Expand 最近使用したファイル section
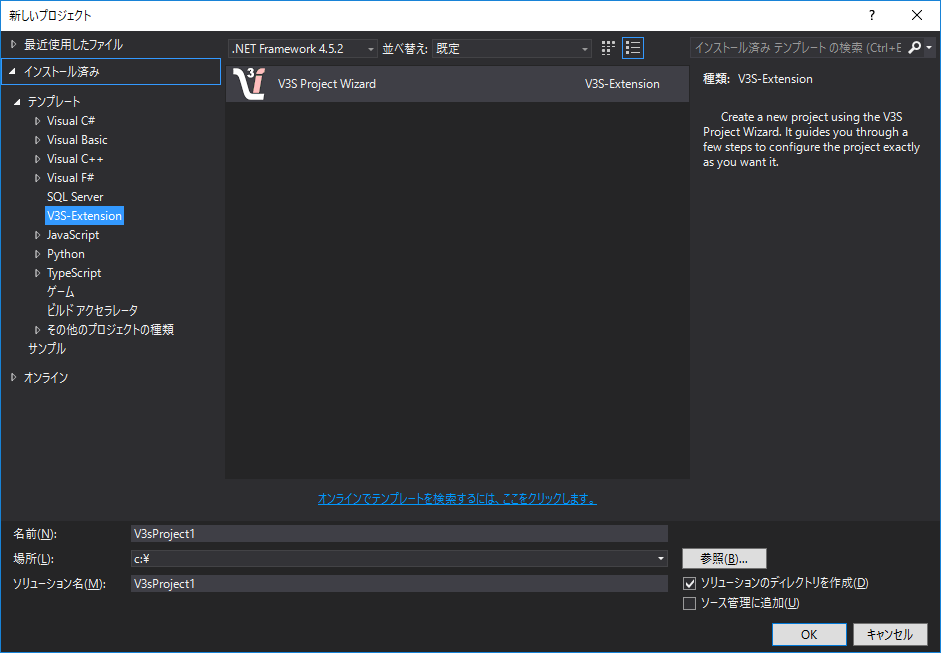 (x=14, y=44)
